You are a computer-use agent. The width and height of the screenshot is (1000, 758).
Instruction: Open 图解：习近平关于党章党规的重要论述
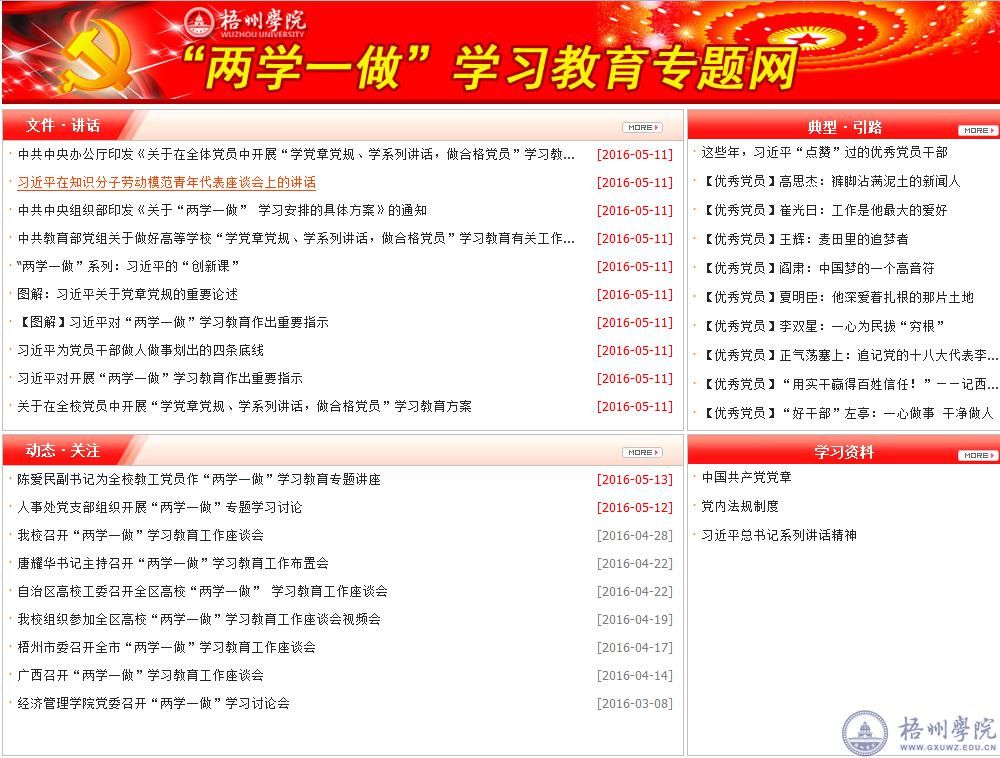tap(128, 295)
